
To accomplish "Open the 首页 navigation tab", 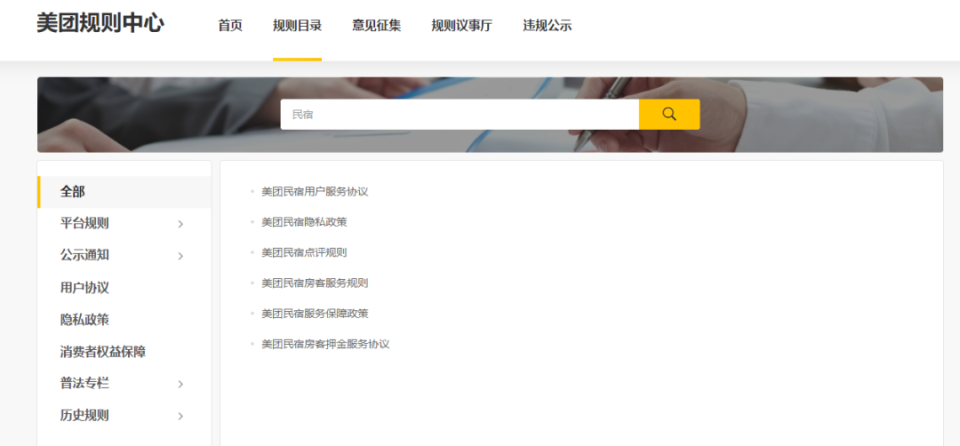I will pyautogui.click(x=230, y=26).
